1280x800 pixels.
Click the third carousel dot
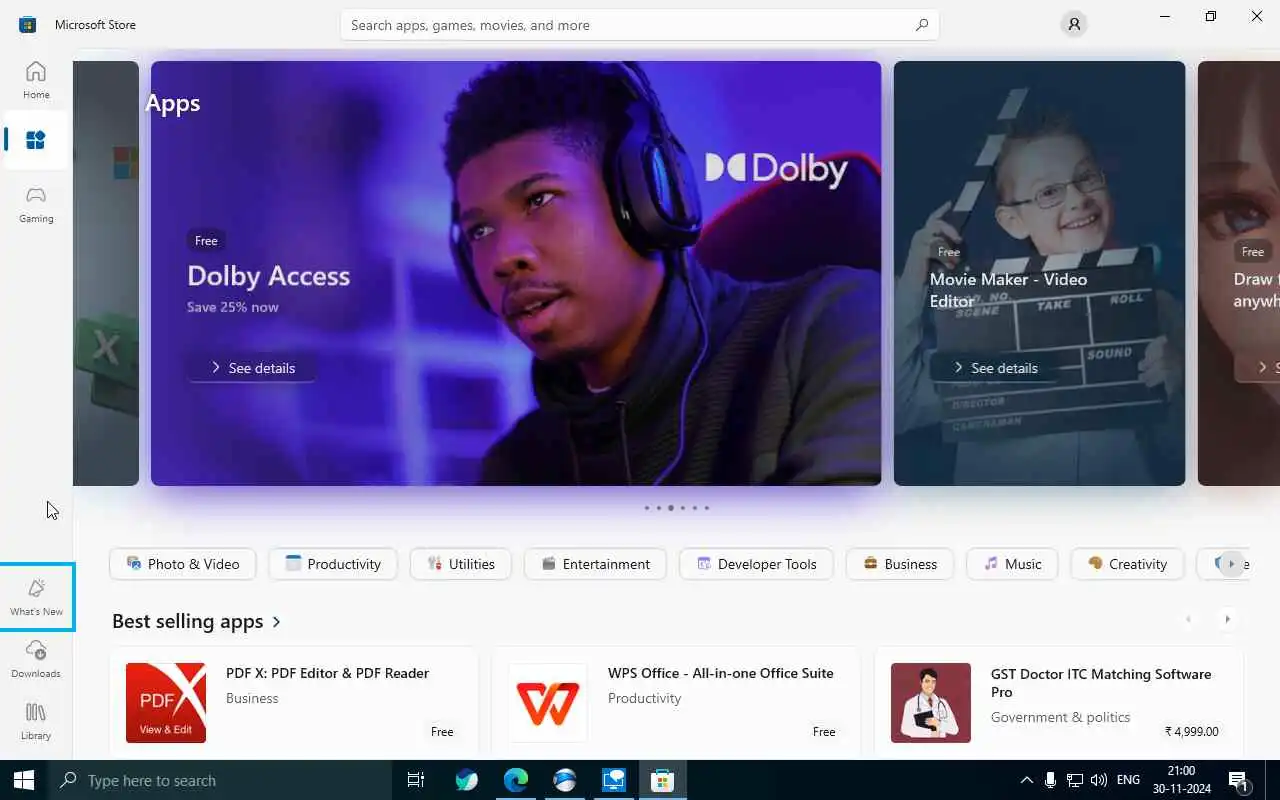click(x=670, y=508)
